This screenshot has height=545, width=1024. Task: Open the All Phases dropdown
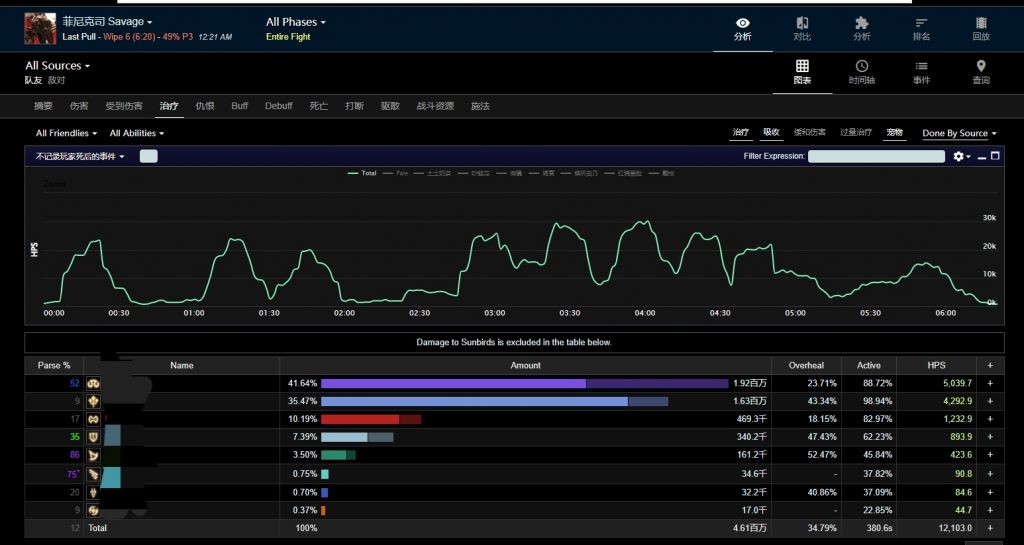point(296,22)
